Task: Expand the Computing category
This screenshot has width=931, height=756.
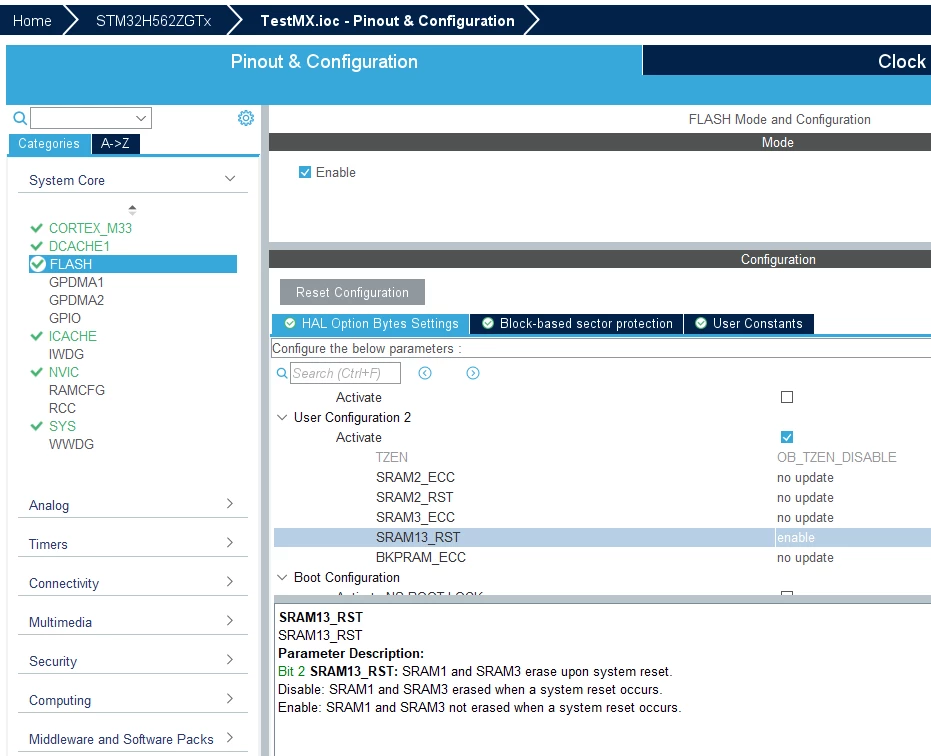Action: (x=230, y=699)
